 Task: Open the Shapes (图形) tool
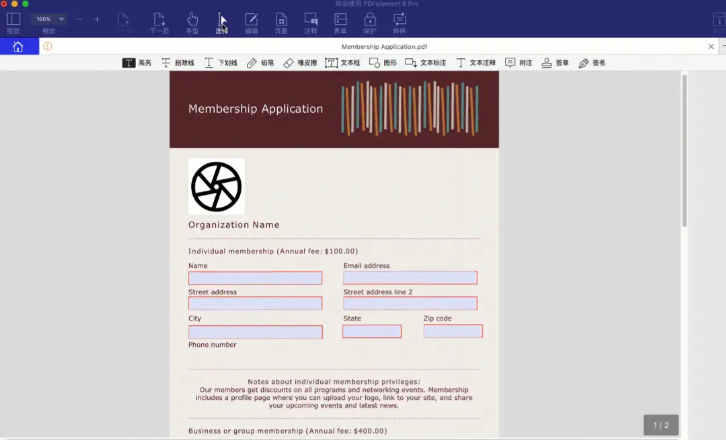pyautogui.click(x=382, y=62)
